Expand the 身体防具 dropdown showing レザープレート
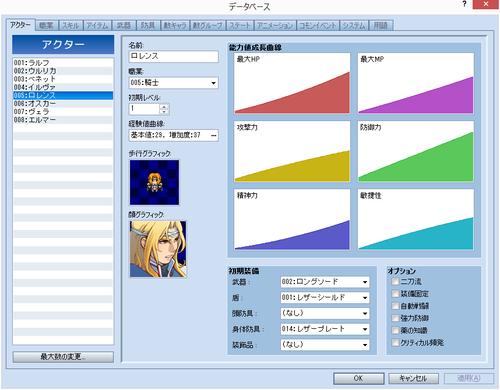This screenshot has height=390, width=500. coord(325,329)
